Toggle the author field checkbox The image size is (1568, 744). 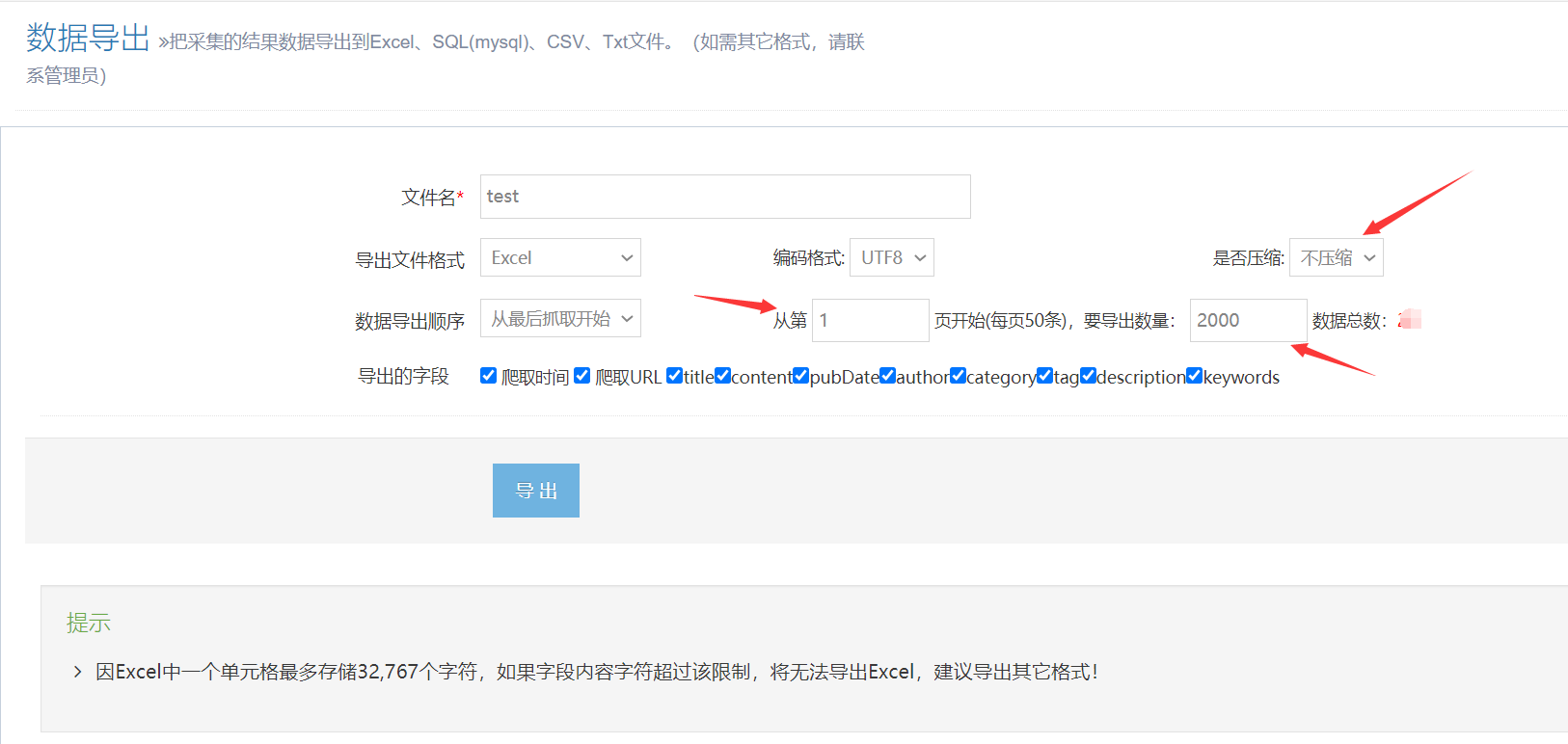(x=887, y=376)
